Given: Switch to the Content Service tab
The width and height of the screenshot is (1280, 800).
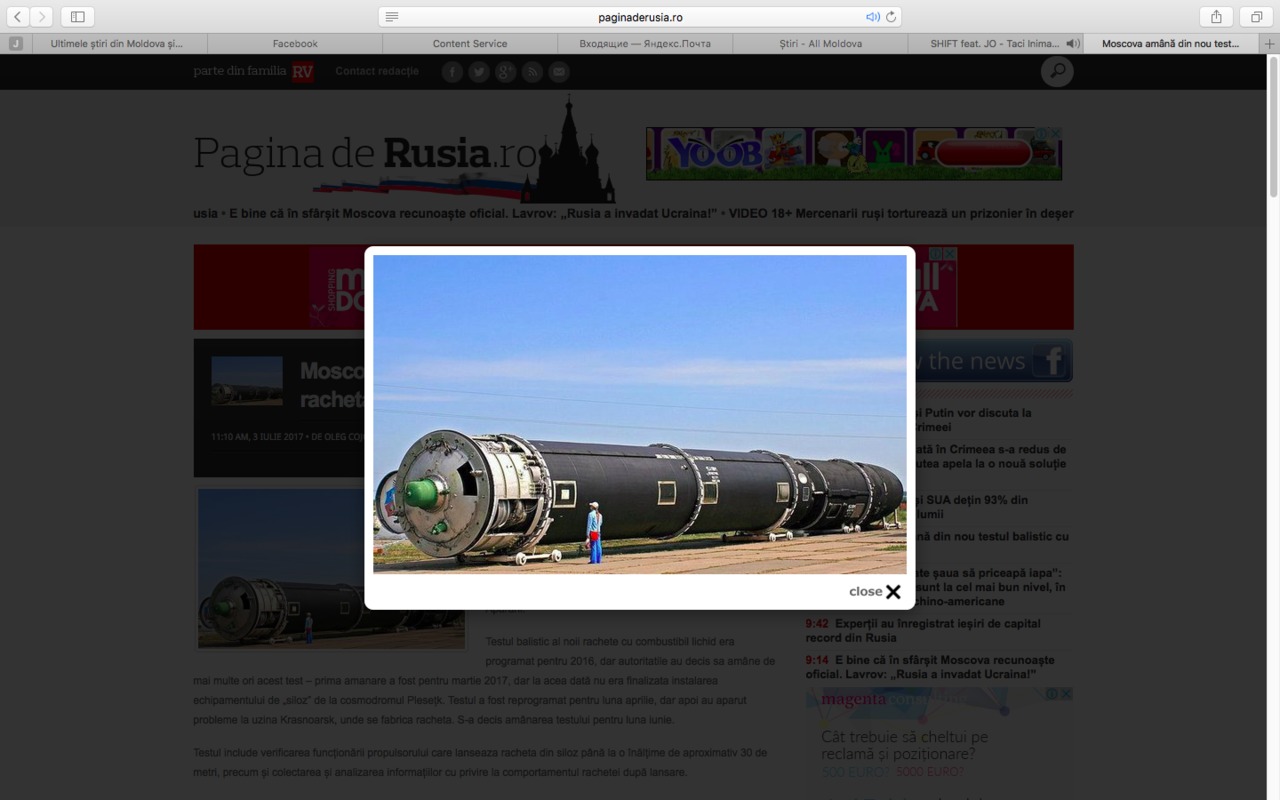Looking at the screenshot, I should 470,44.
